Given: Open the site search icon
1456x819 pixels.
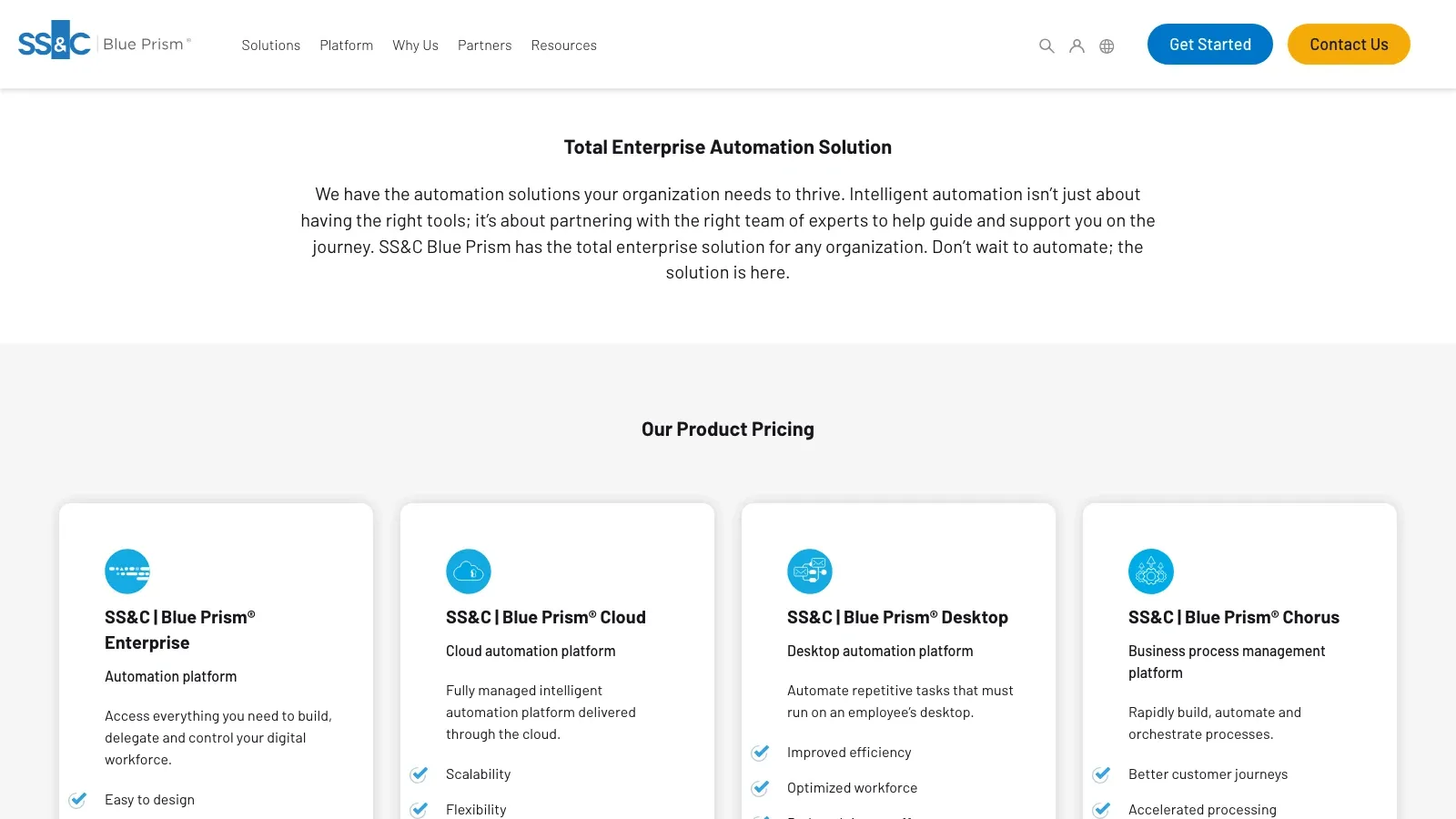Looking at the screenshot, I should (x=1046, y=45).
